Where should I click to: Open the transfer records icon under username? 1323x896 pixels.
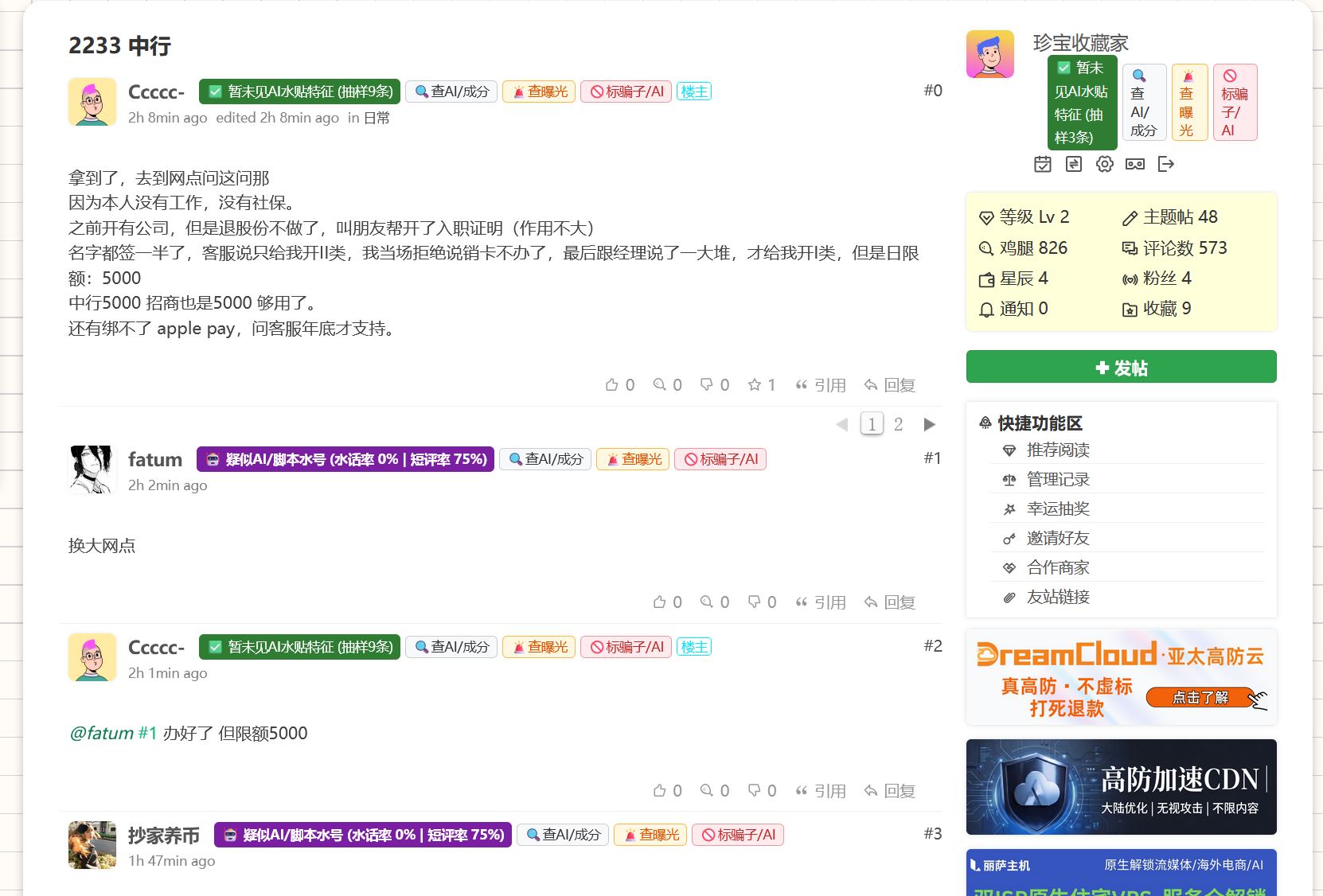click(1074, 164)
